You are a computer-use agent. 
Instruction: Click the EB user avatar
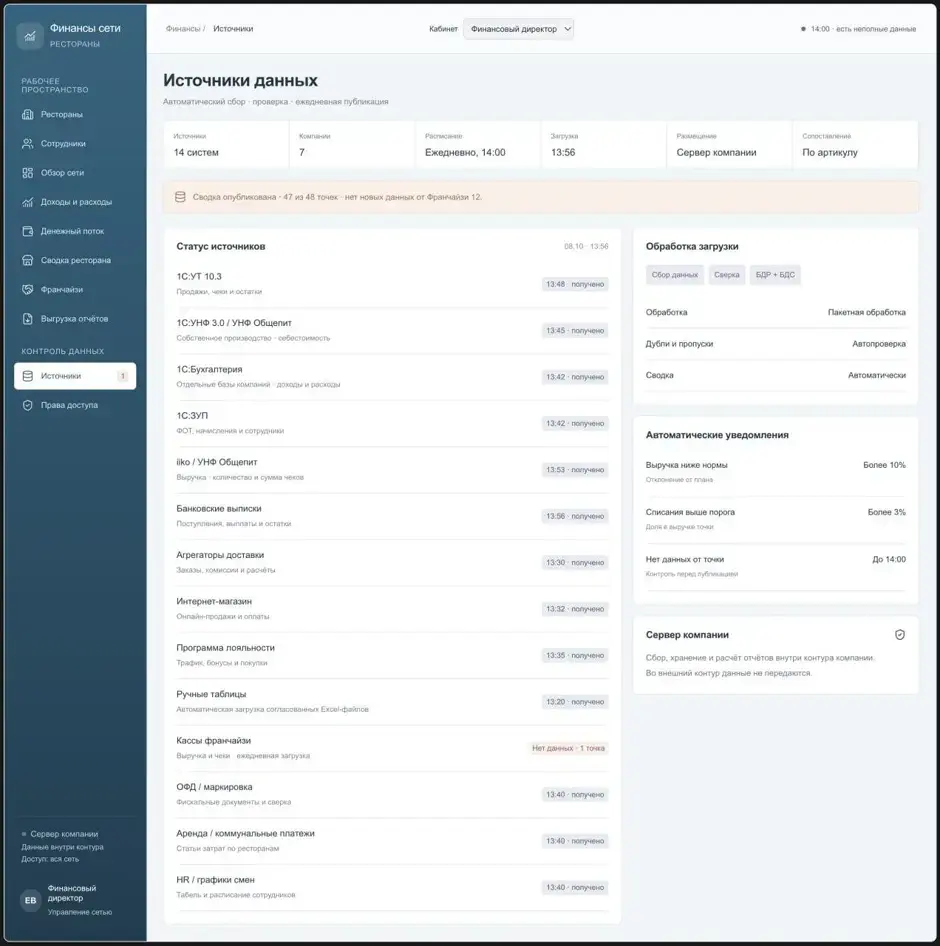[x=30, y=900]
